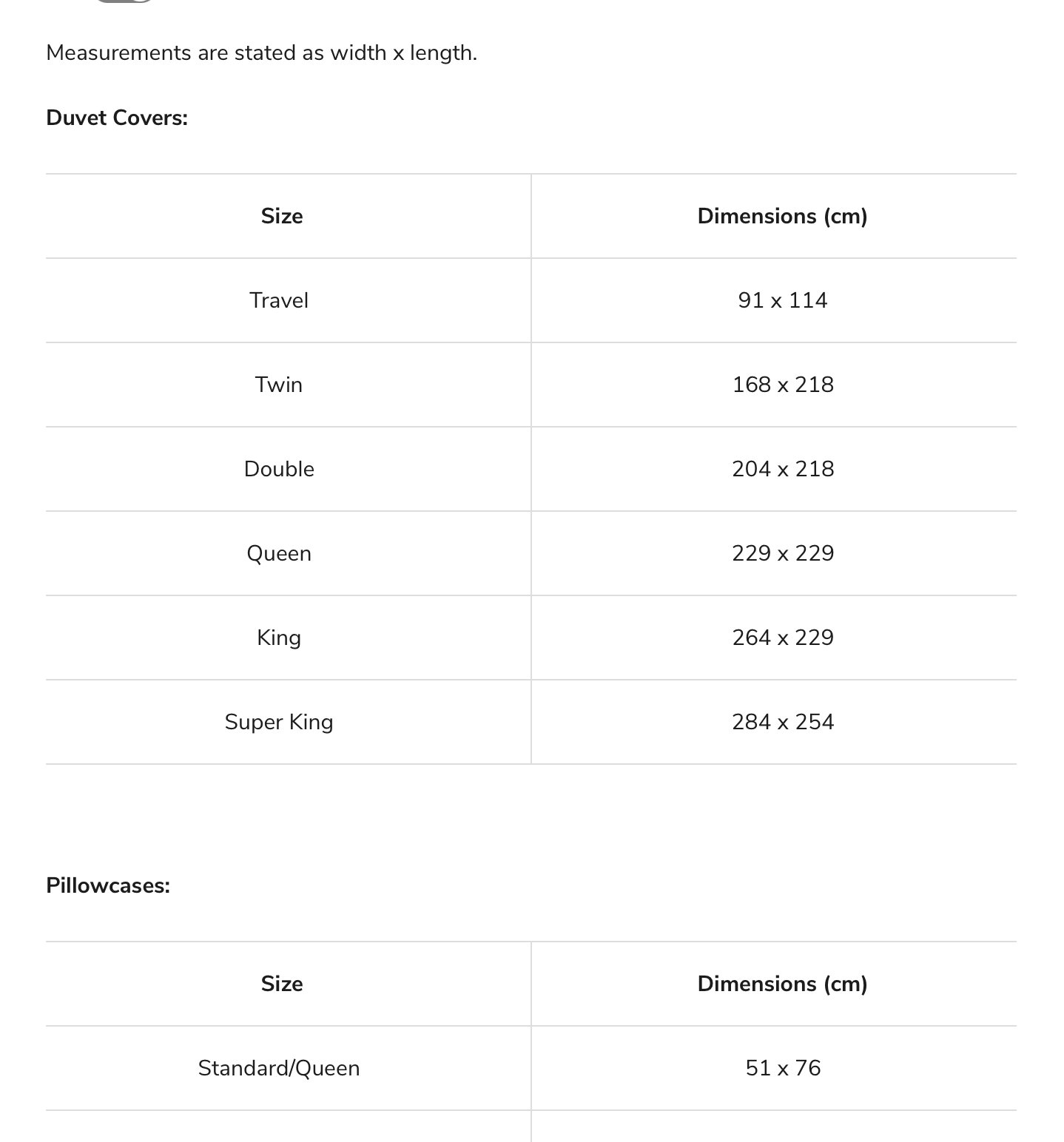1064x1142 pixels.
Task: Click Dimensions (cm) header in Pillowcases table
Action: 782,984
